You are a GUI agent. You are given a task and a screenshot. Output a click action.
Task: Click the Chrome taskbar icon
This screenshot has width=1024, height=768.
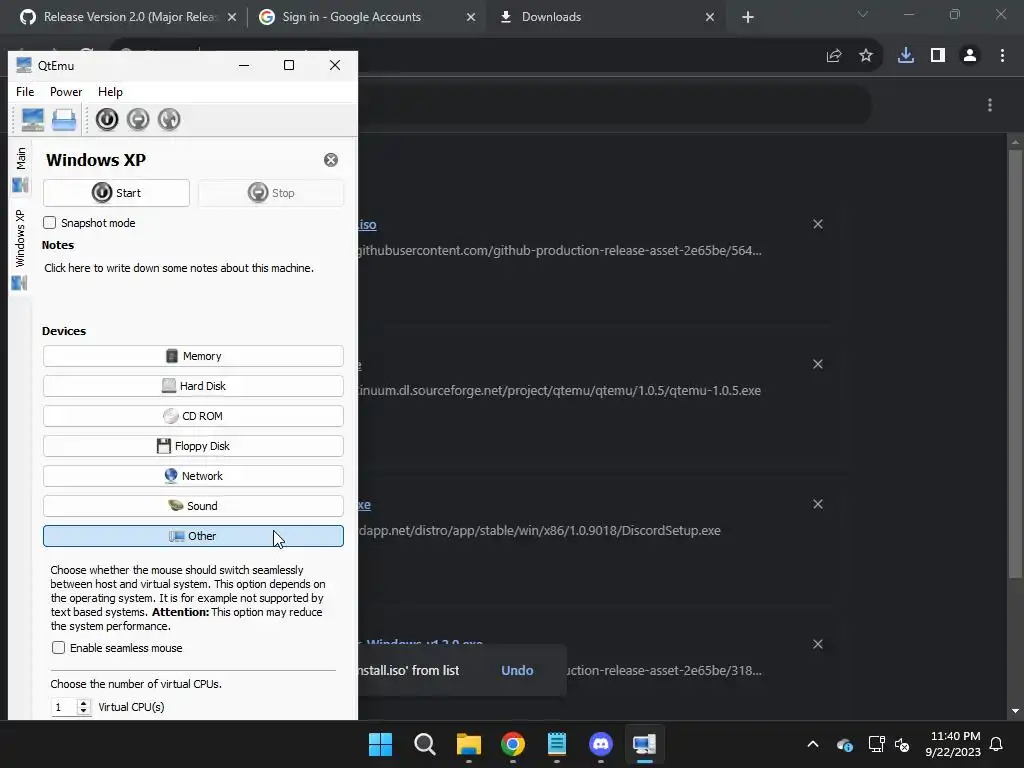click(513, 744)
